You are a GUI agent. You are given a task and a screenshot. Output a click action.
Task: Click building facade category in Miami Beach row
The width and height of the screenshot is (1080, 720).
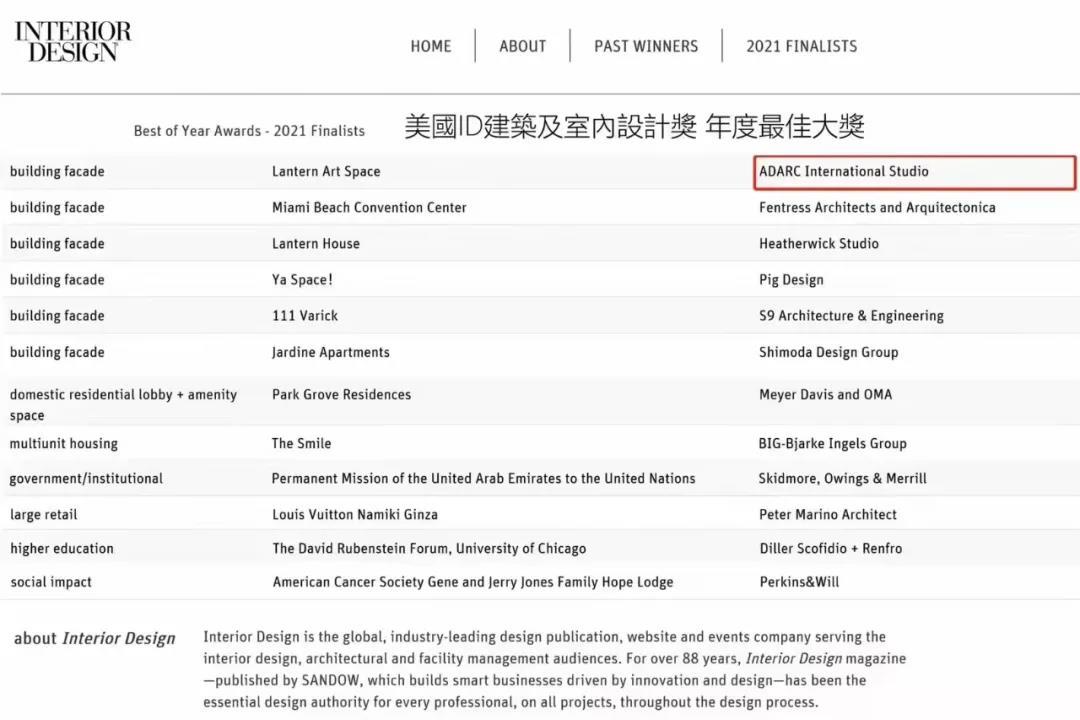57,207
